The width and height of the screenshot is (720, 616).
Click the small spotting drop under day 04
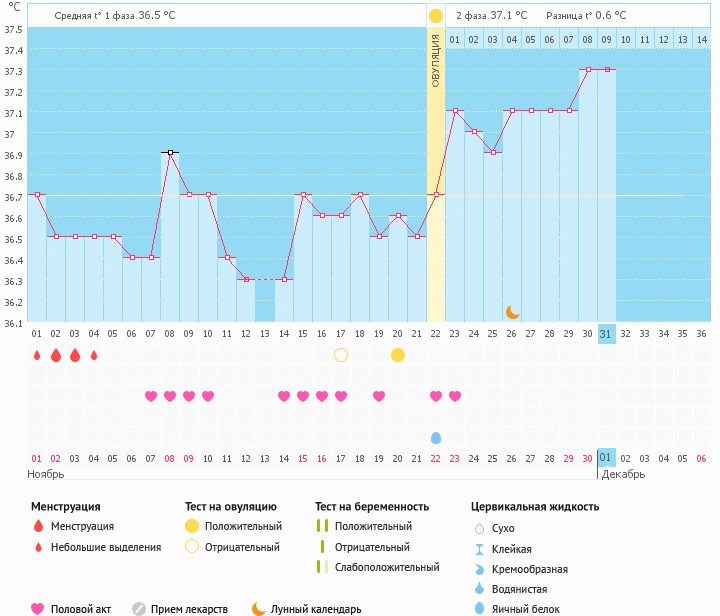coord(94,355)
